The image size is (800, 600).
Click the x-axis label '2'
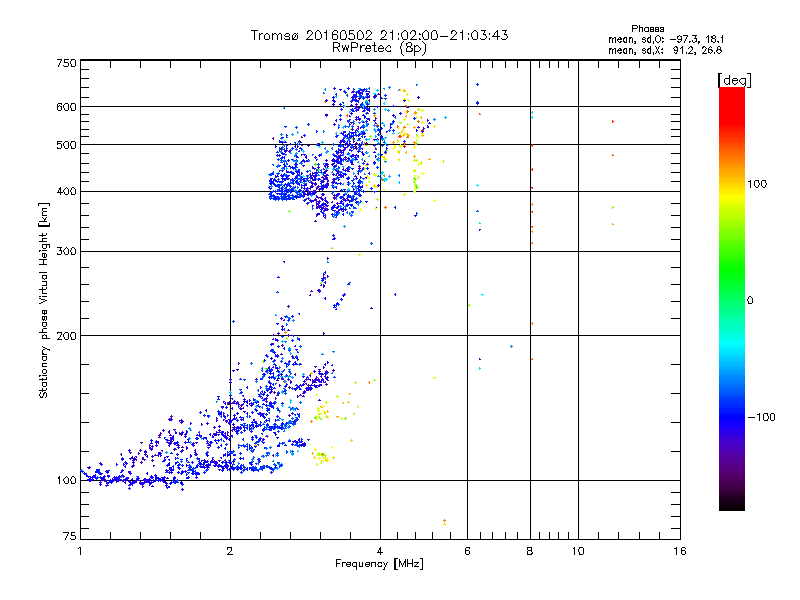pos(230,551)
